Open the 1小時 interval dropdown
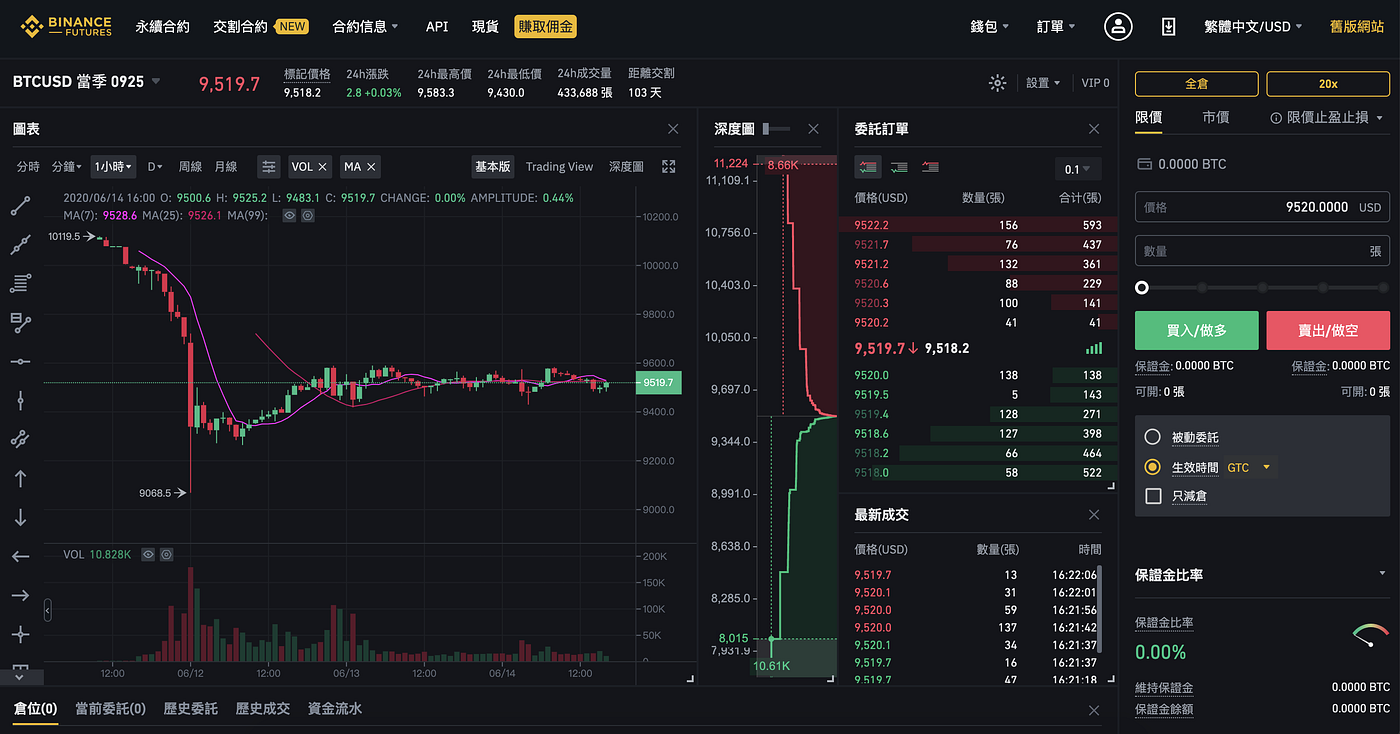The image size is (1400, 734). click(x=114, y=167)
